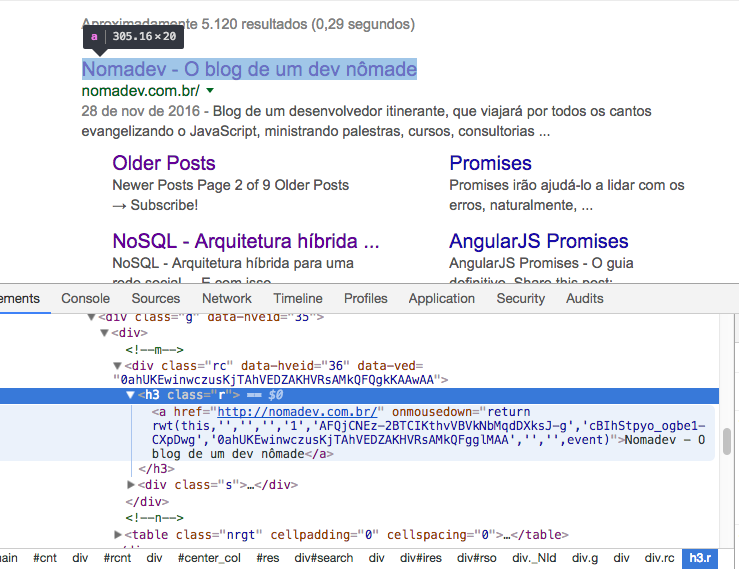Select the closing </h3> tag line

pos(156,469)
